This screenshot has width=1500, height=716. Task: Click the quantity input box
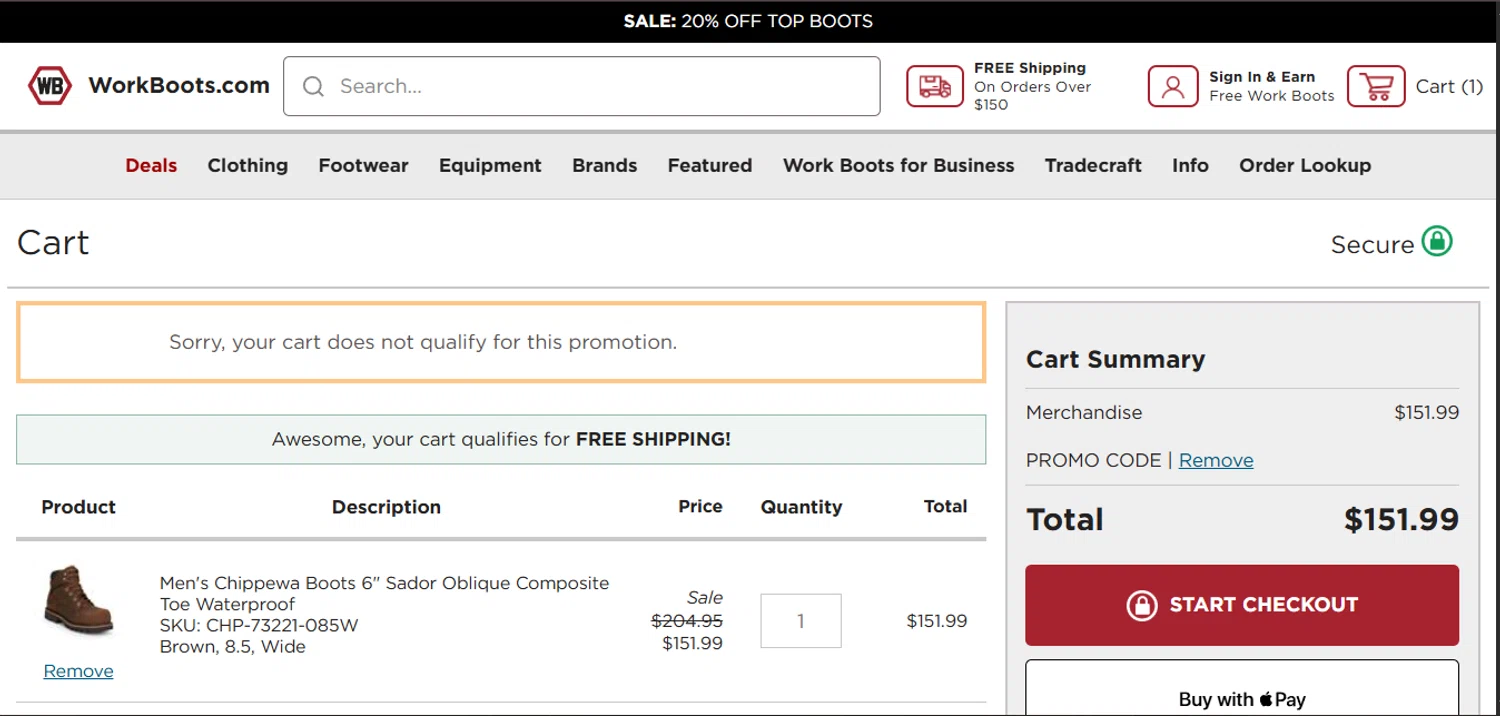800,621
